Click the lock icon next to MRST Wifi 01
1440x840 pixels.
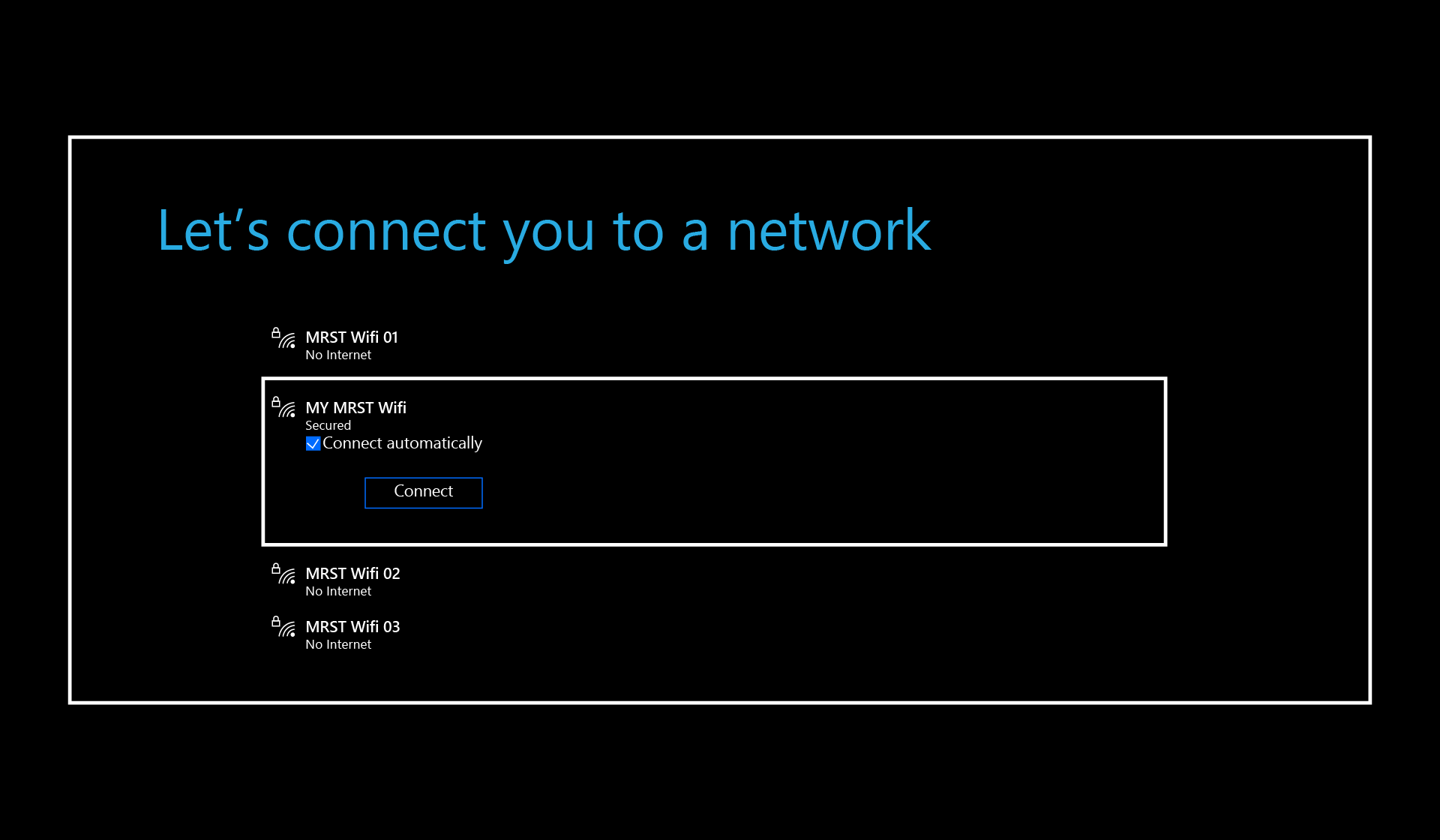click(275, 331)
